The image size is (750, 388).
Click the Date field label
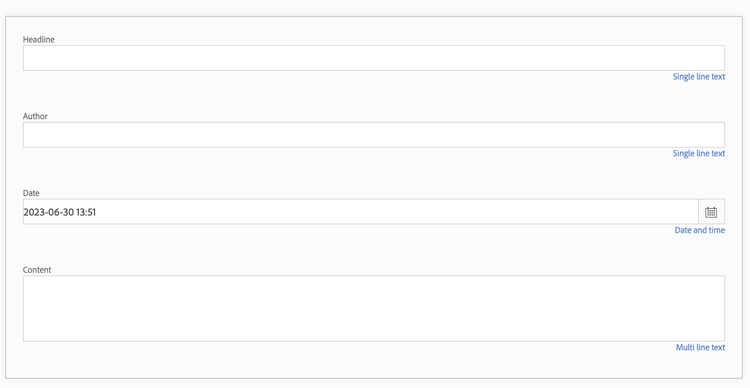pos(31,193)
